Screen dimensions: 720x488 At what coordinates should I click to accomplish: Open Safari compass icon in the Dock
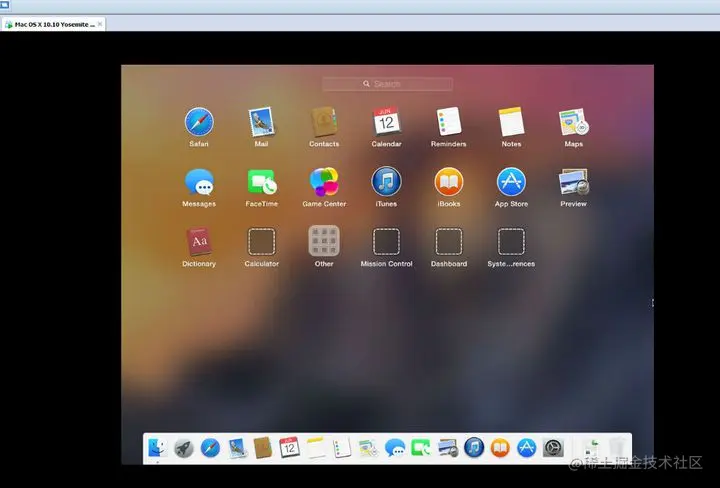click(210, 448)
